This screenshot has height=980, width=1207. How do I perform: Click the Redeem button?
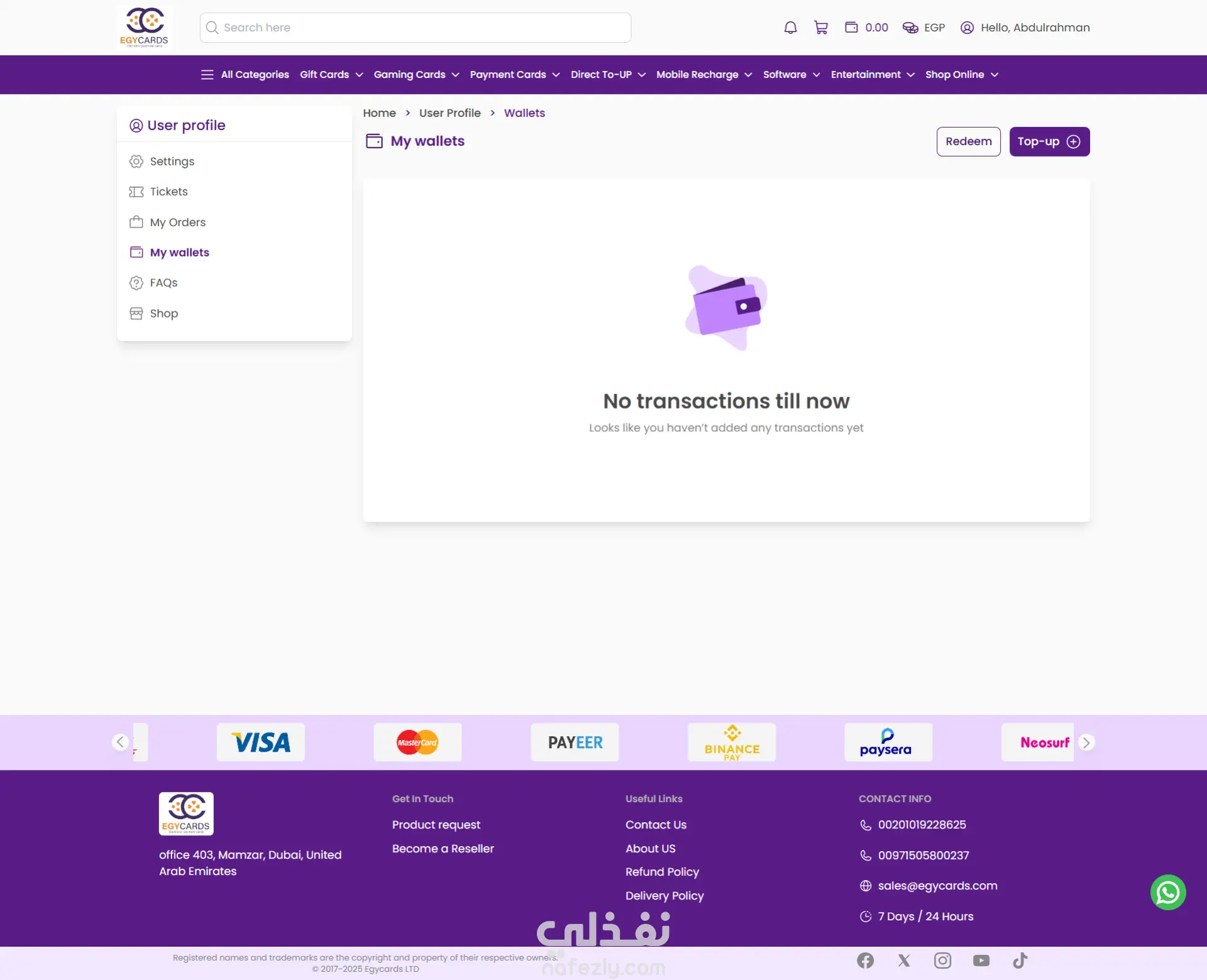pos(968,141)
